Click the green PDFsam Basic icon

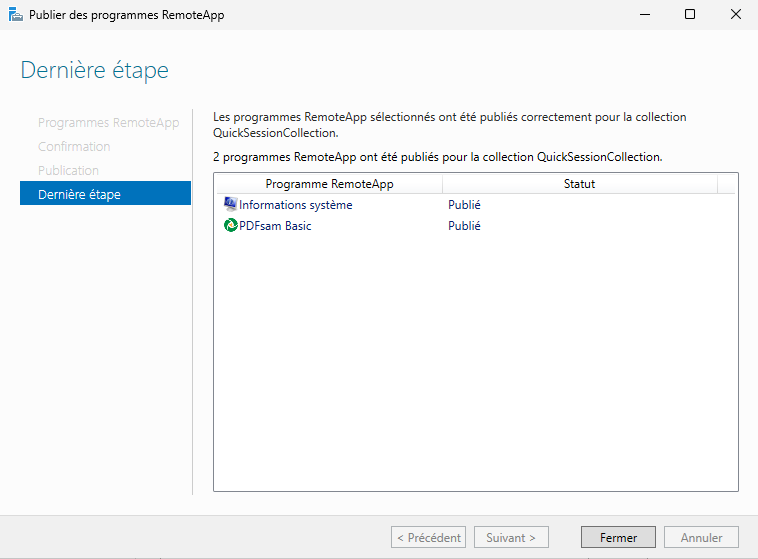[230, 226]
